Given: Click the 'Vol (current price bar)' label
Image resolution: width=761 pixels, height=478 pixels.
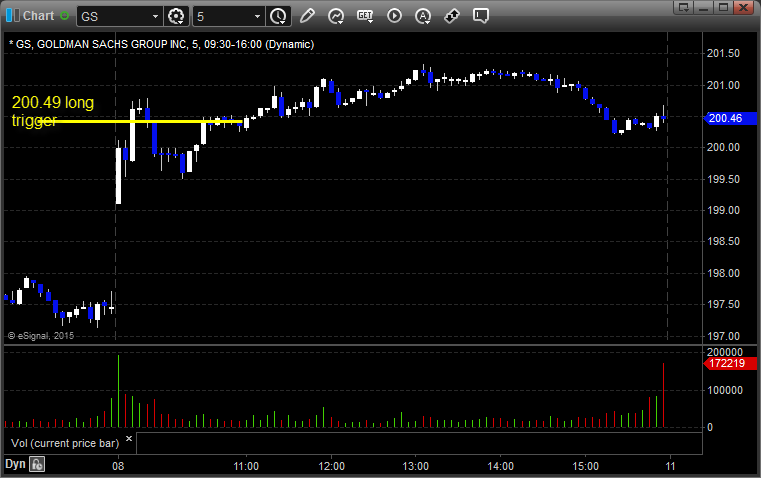Looking at the screenshot, I should pos(65,443).
